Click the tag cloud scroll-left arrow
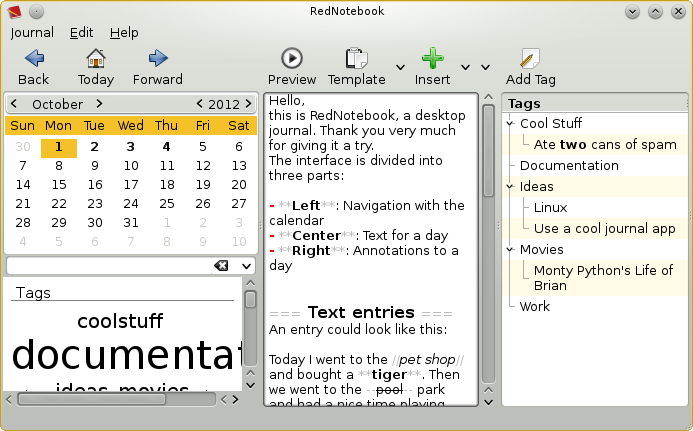The width and height of the screenshot is (693, 431). 9,400
